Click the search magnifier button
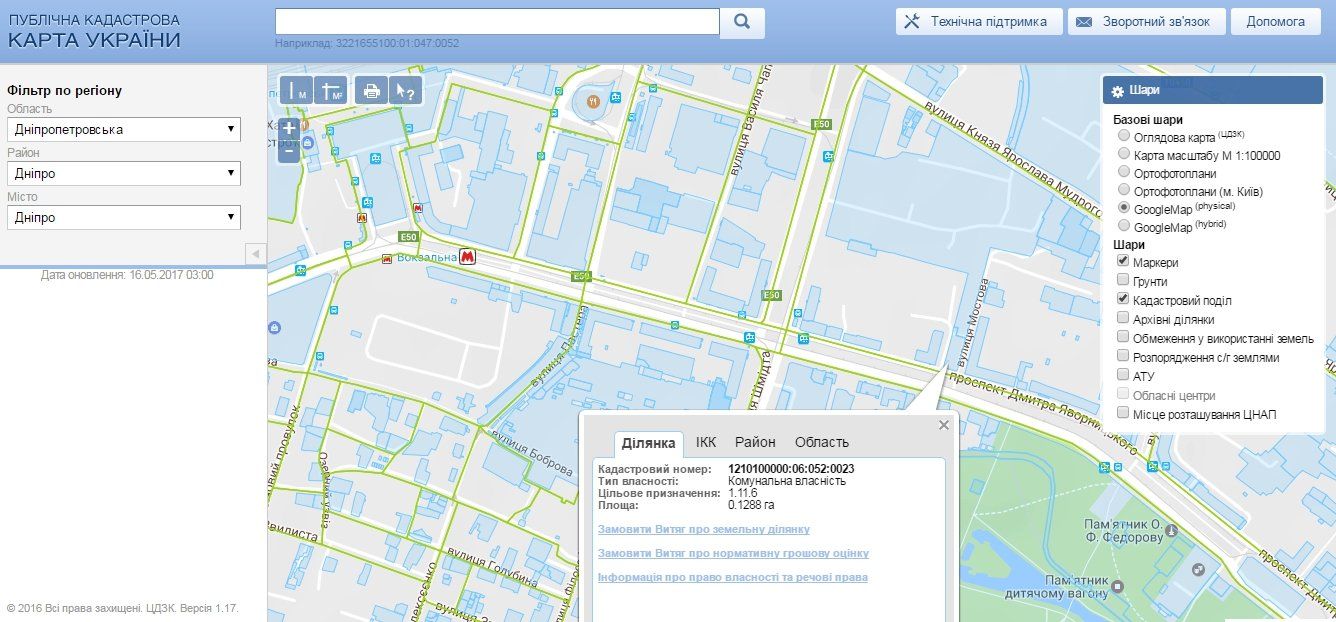This screenshot has height=622, width=1336. [x=742, y=23]
